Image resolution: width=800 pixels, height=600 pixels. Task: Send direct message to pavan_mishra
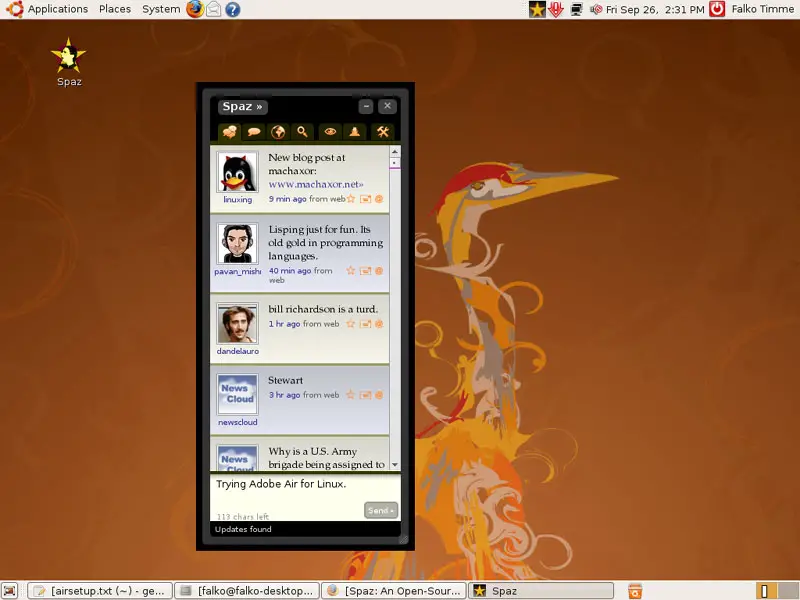365,271
